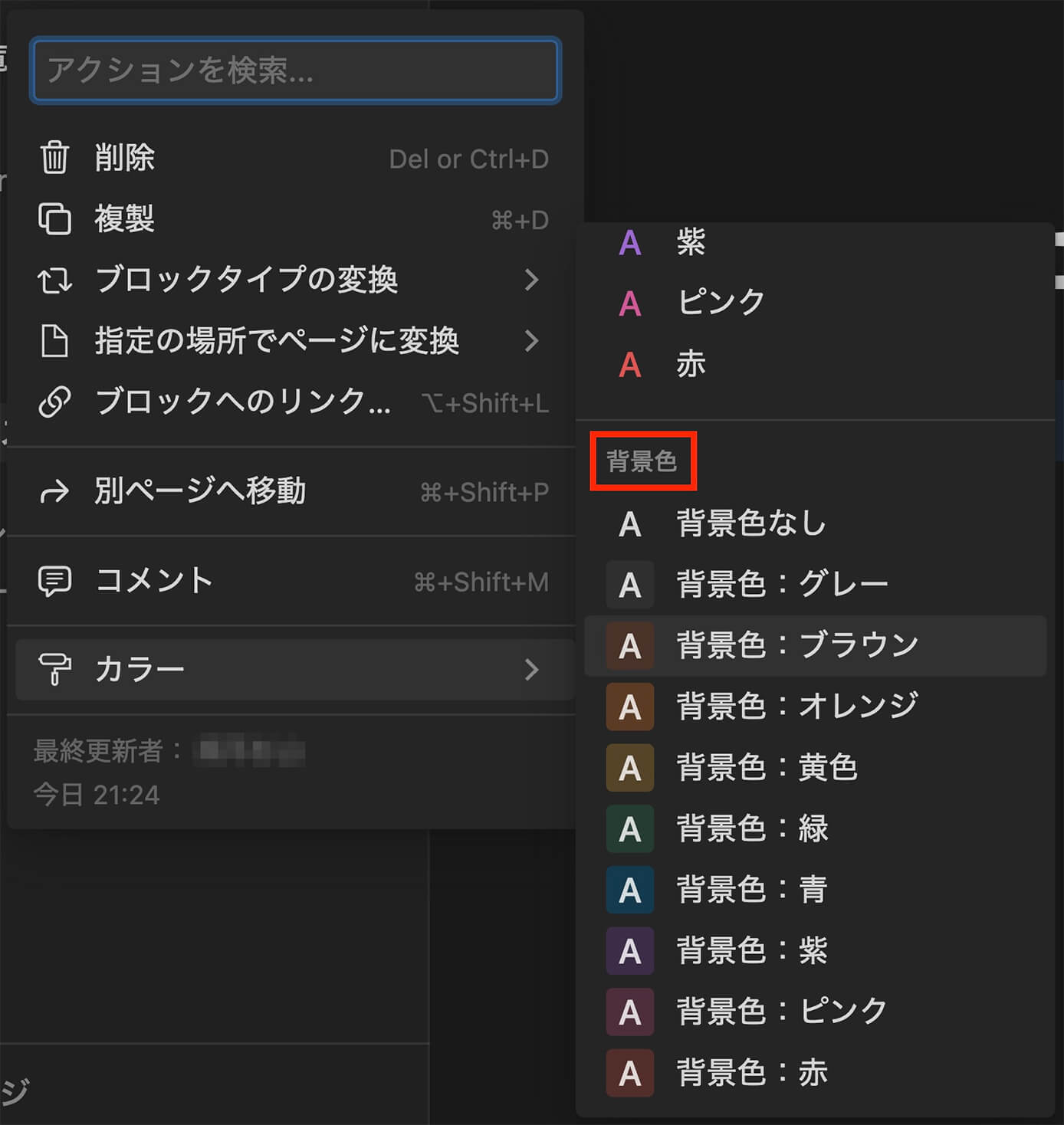Pick the red text color A swatch
Viewport: 1064px width, 1125px height.
click(x=630, y=365)
